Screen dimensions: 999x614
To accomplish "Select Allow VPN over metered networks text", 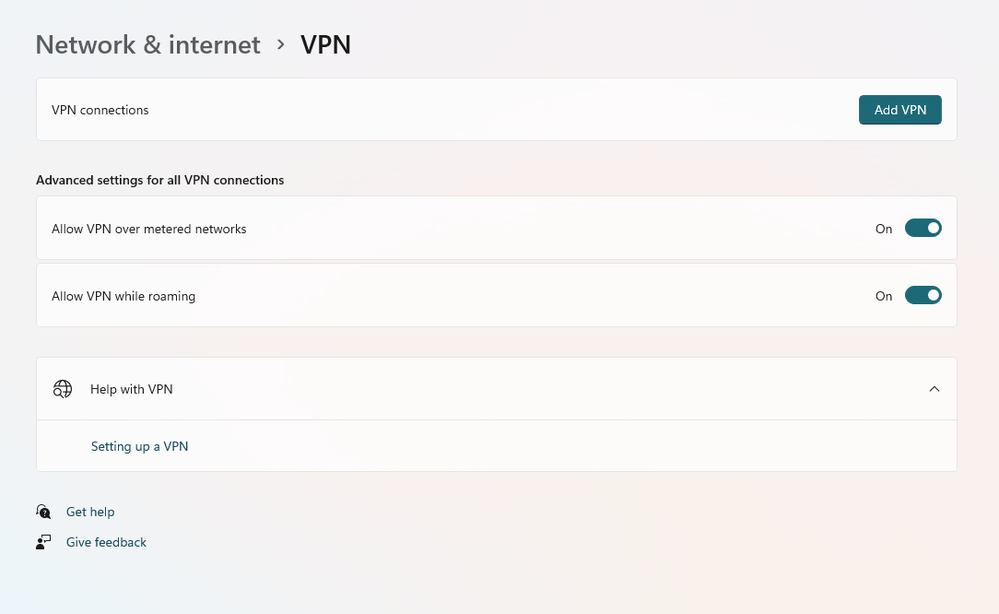I will tap(149, 229).
